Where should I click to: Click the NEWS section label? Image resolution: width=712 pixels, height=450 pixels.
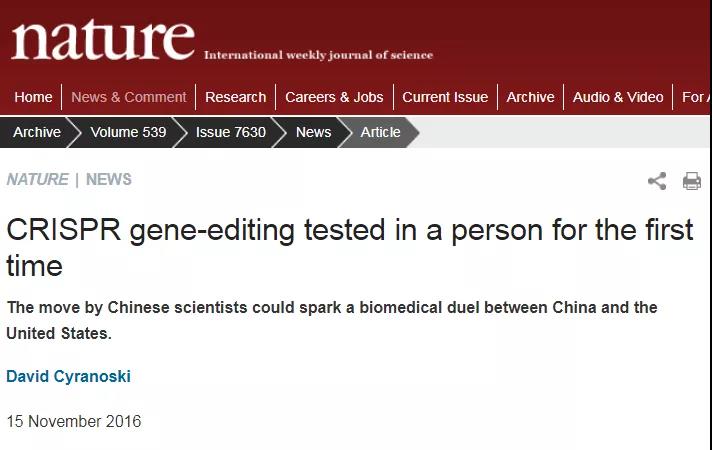tap(109, 179)
